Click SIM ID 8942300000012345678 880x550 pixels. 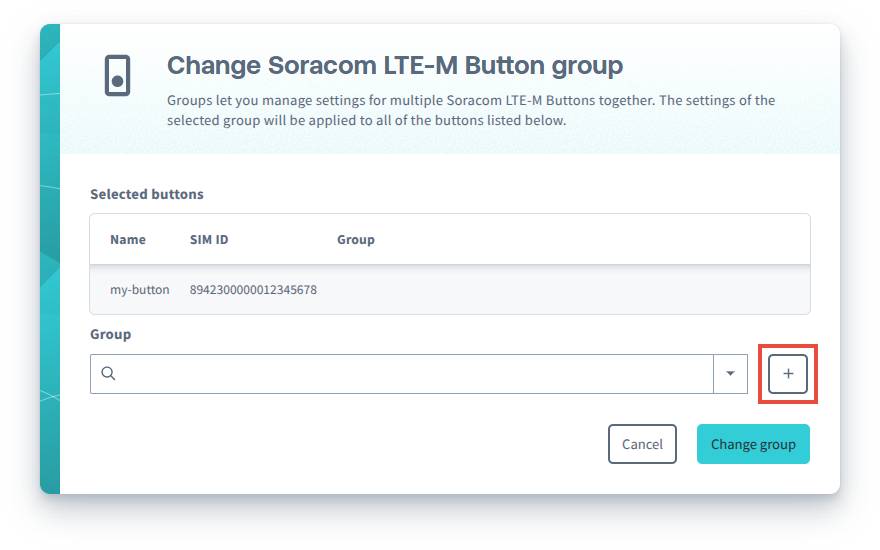click(x=253, y=290)
